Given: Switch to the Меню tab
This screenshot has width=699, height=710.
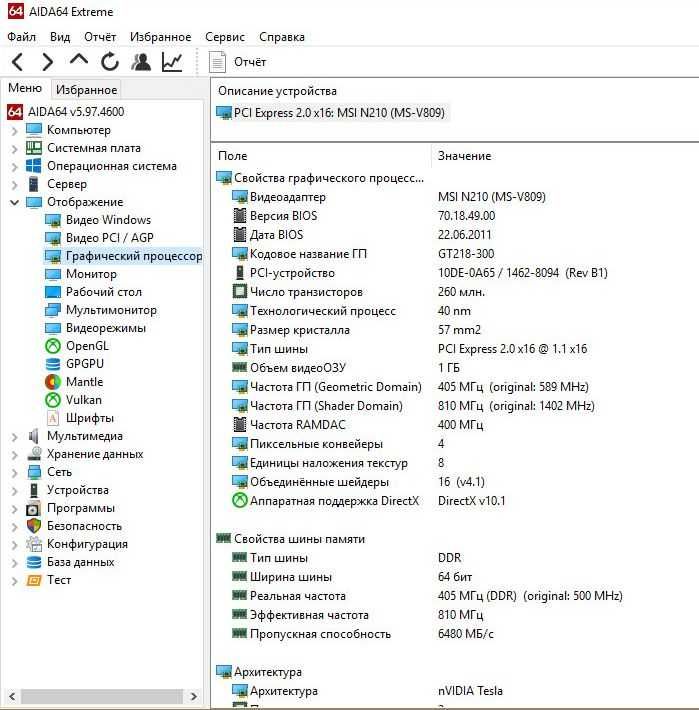Looking at the screenshot, I should [25, 88].
